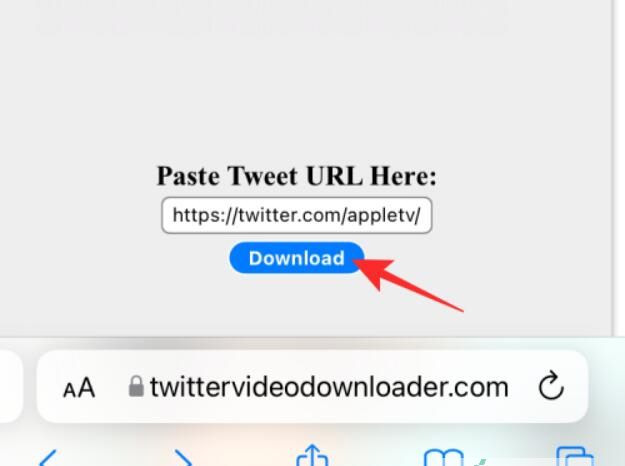Tap the toolbar gap between forward and share
The image size is (625, 466).
click(245, 456)
